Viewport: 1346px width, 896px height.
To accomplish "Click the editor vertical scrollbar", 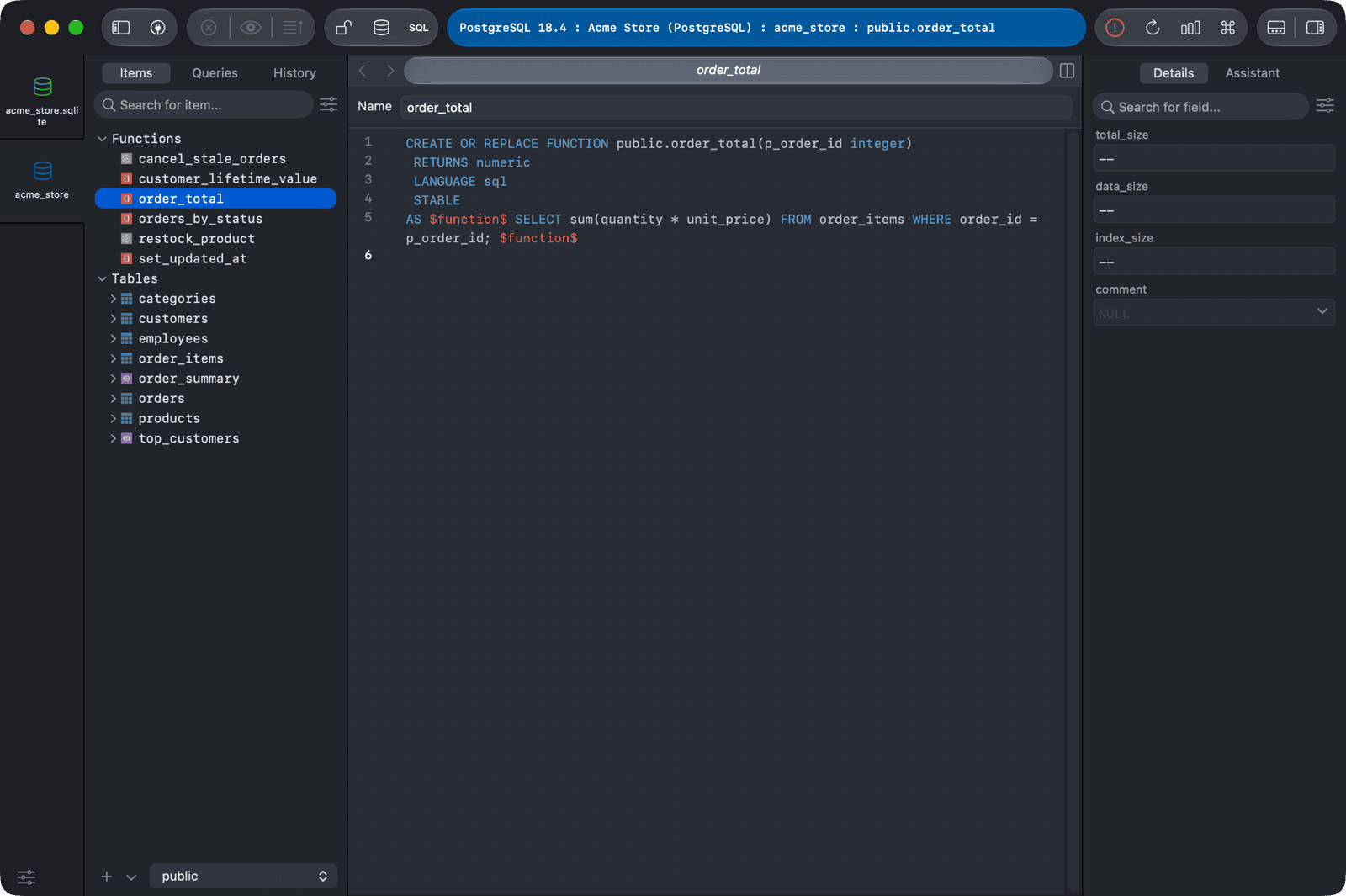I will tap(1073, 511).
